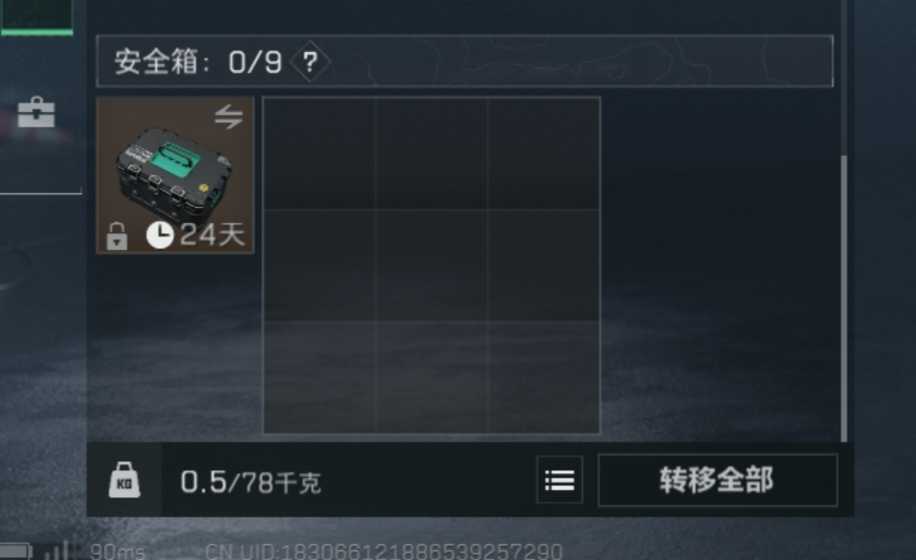Click the clock icon next to 24天
The image size is (916, 560).
point(159,235)
